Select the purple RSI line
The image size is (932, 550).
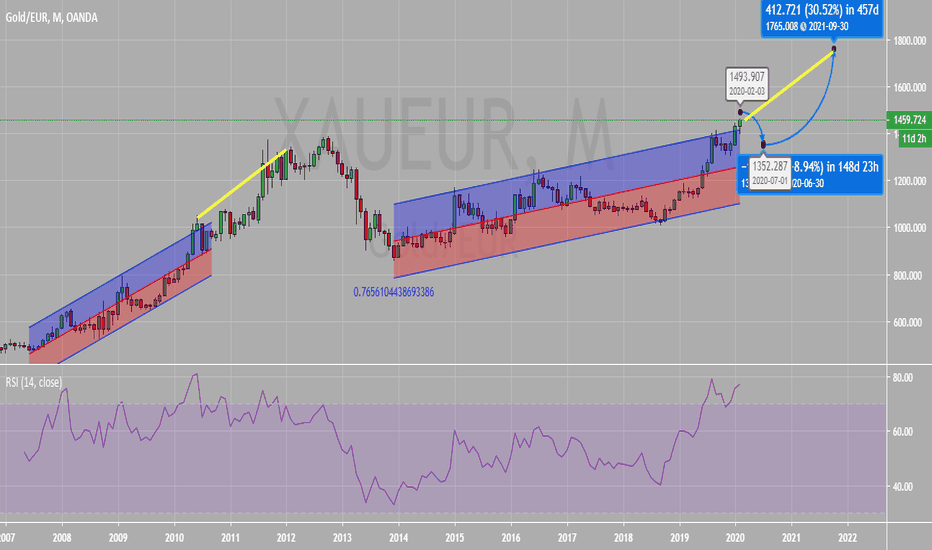pos(383,440)
